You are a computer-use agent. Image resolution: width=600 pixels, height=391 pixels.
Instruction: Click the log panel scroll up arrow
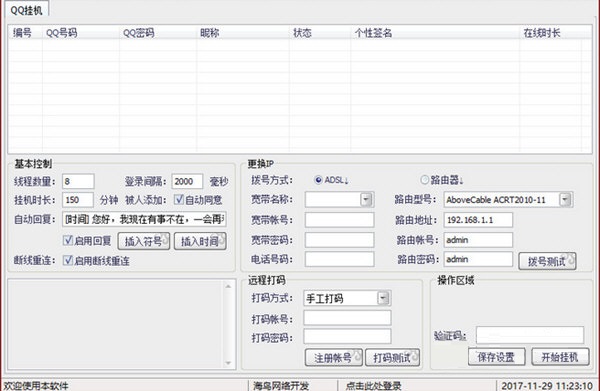[228, 286]
